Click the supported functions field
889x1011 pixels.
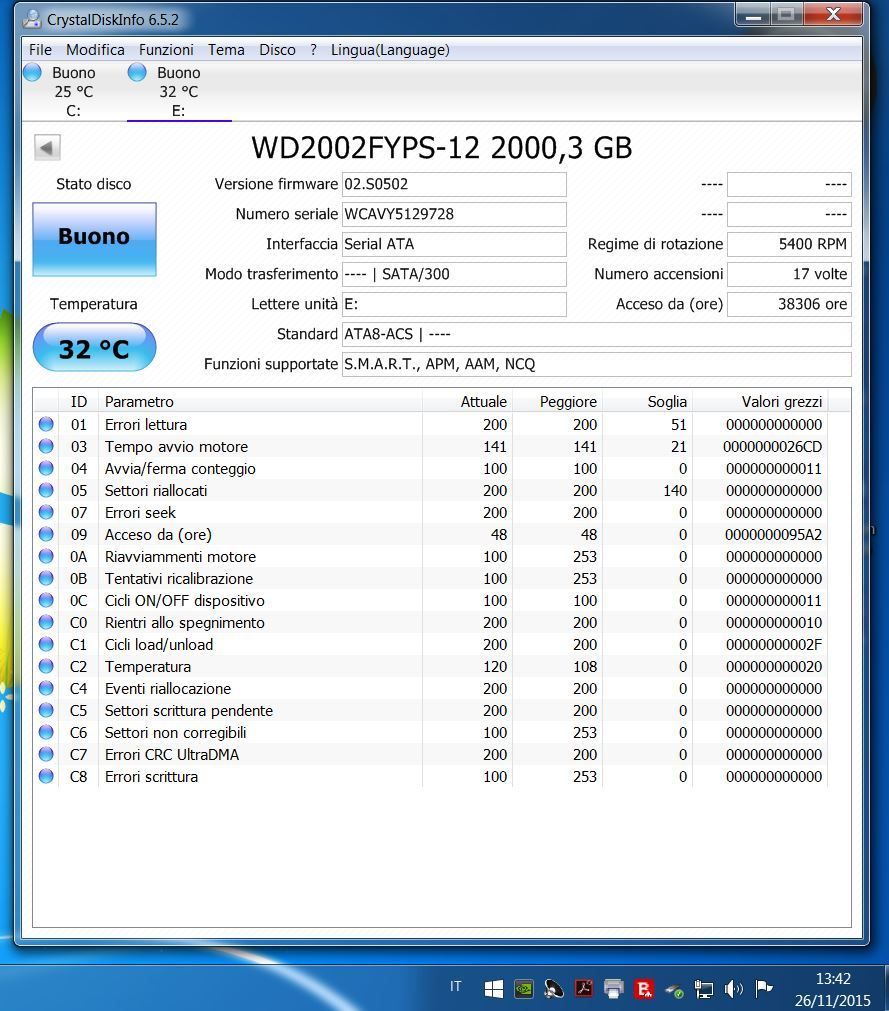click(596, 364)
